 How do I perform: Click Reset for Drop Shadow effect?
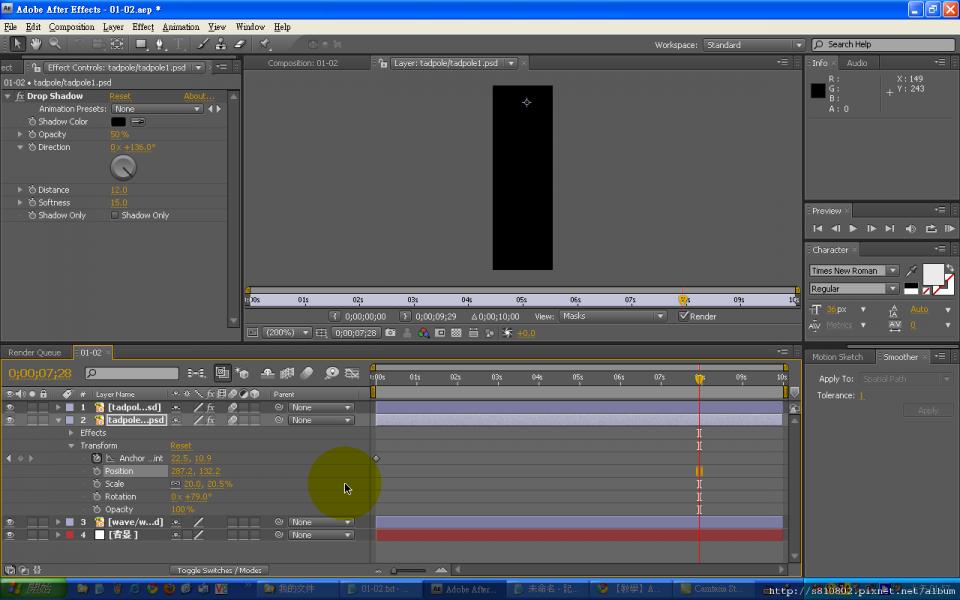[x=120, y=96]
